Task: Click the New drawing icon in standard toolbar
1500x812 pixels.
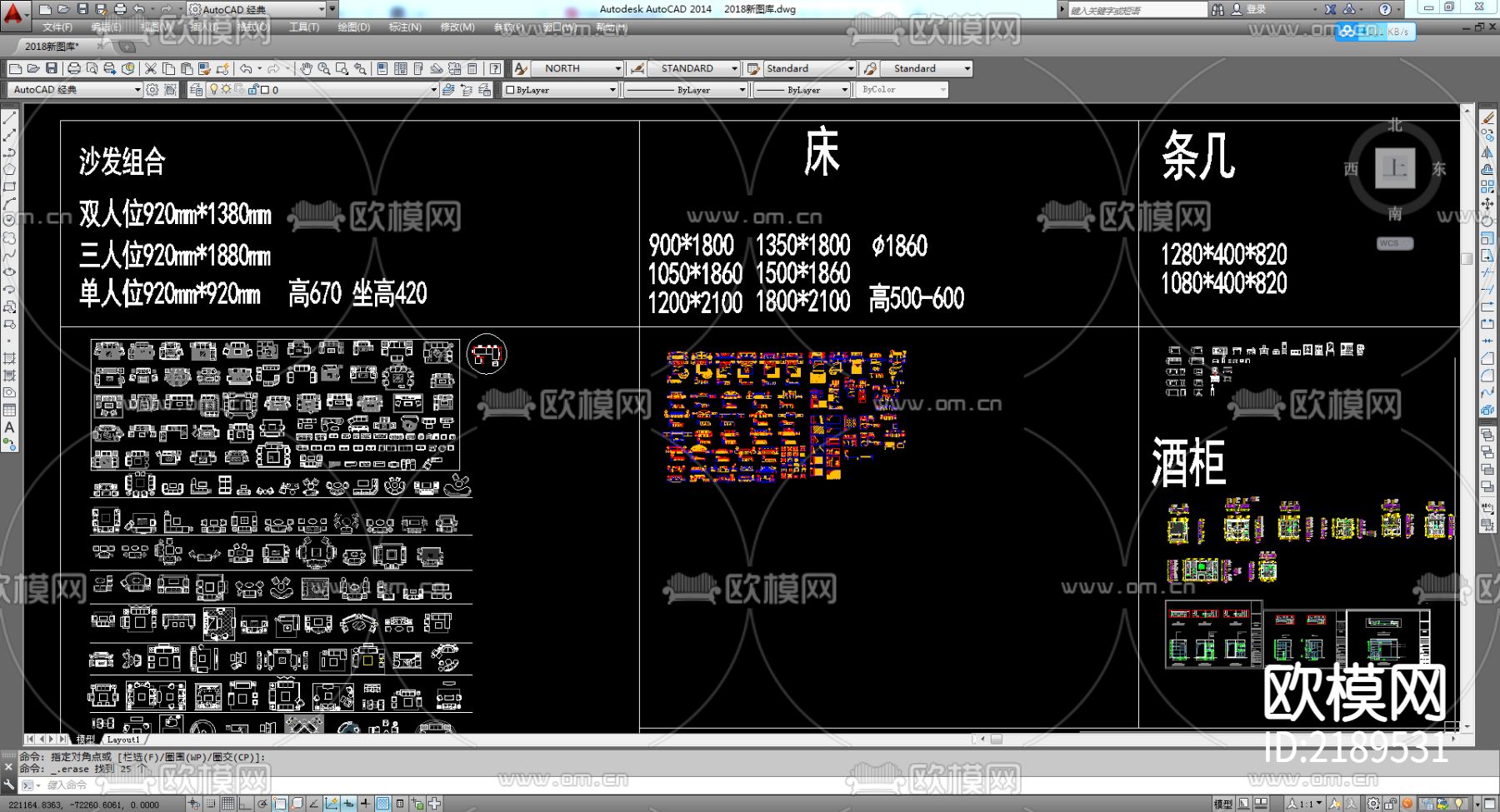Action: point(15,68)
